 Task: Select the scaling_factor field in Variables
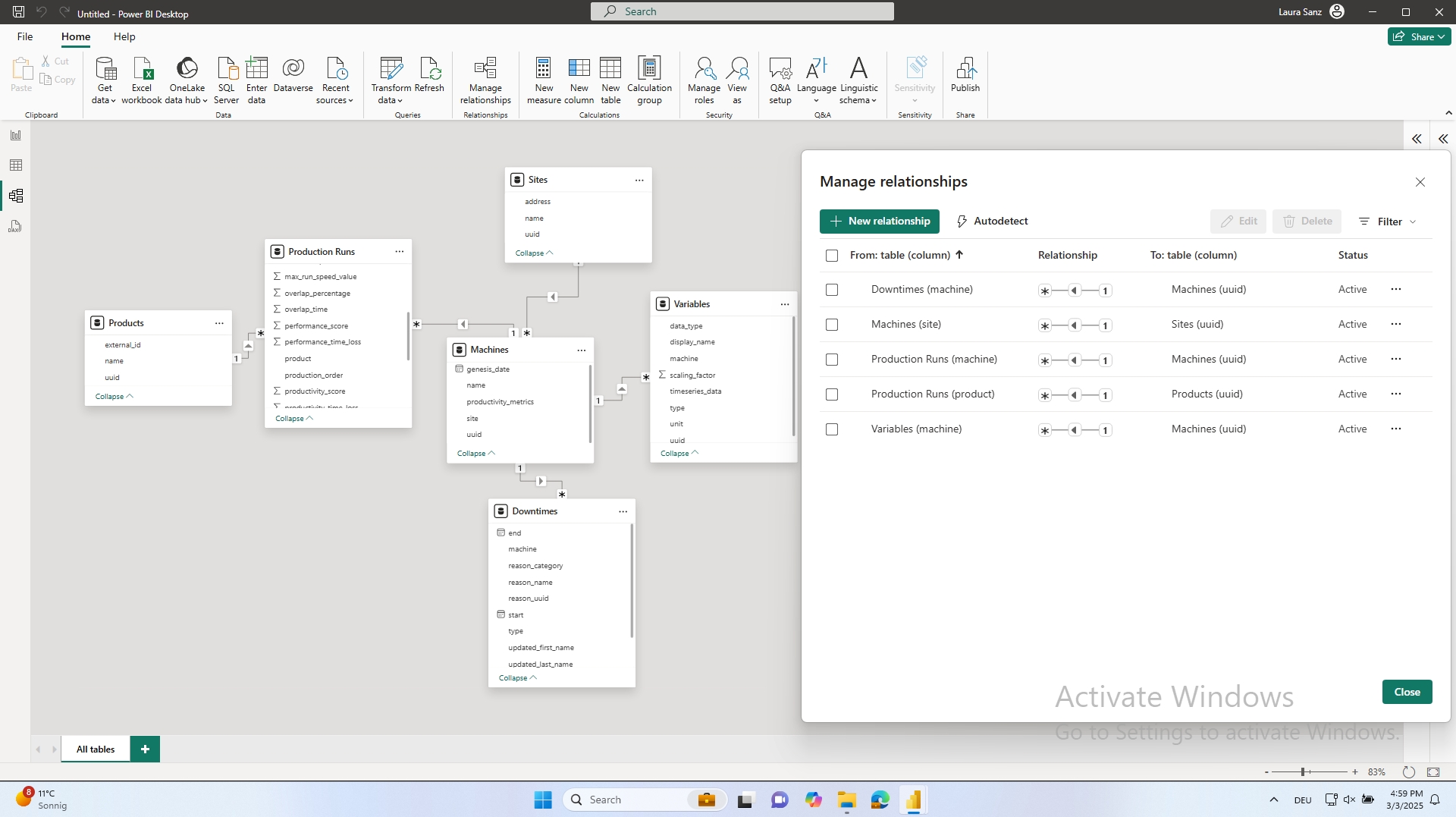[x=692, y=375]
